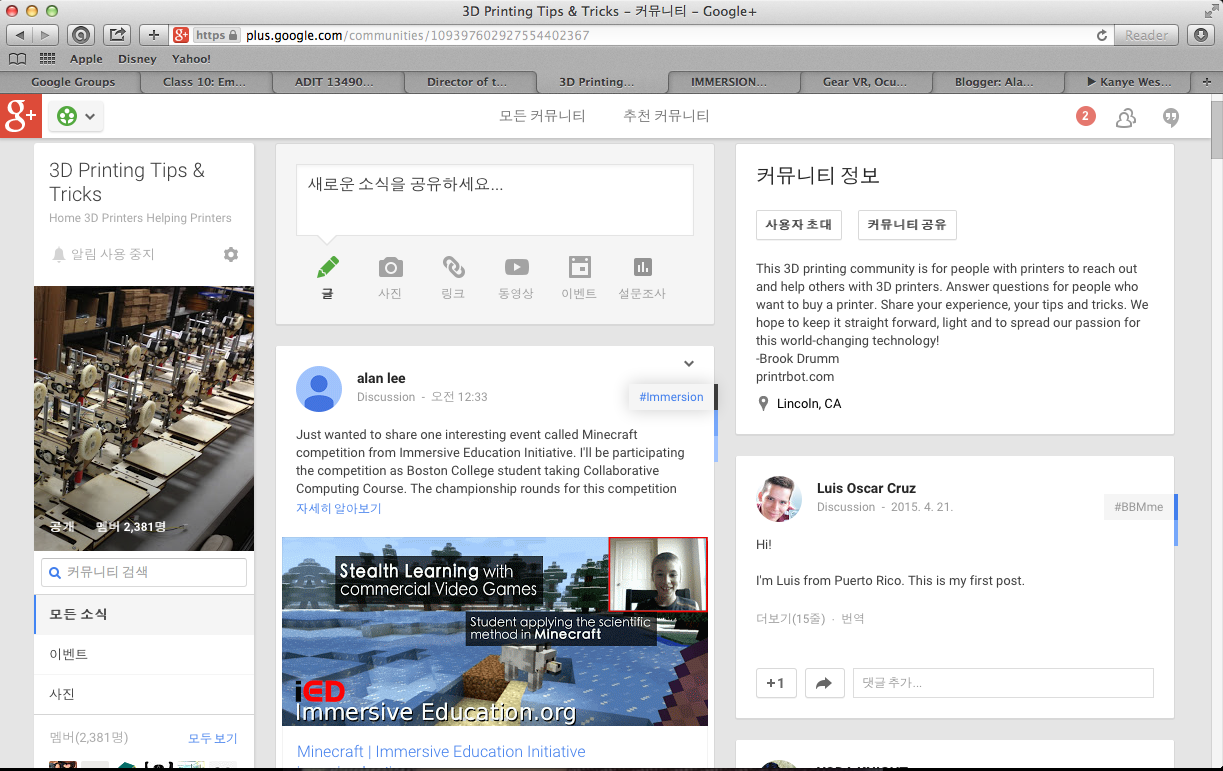The height and width of the screenshot is (771, 1223).
Task: Select the video post icon
Action: pos(516,267)
